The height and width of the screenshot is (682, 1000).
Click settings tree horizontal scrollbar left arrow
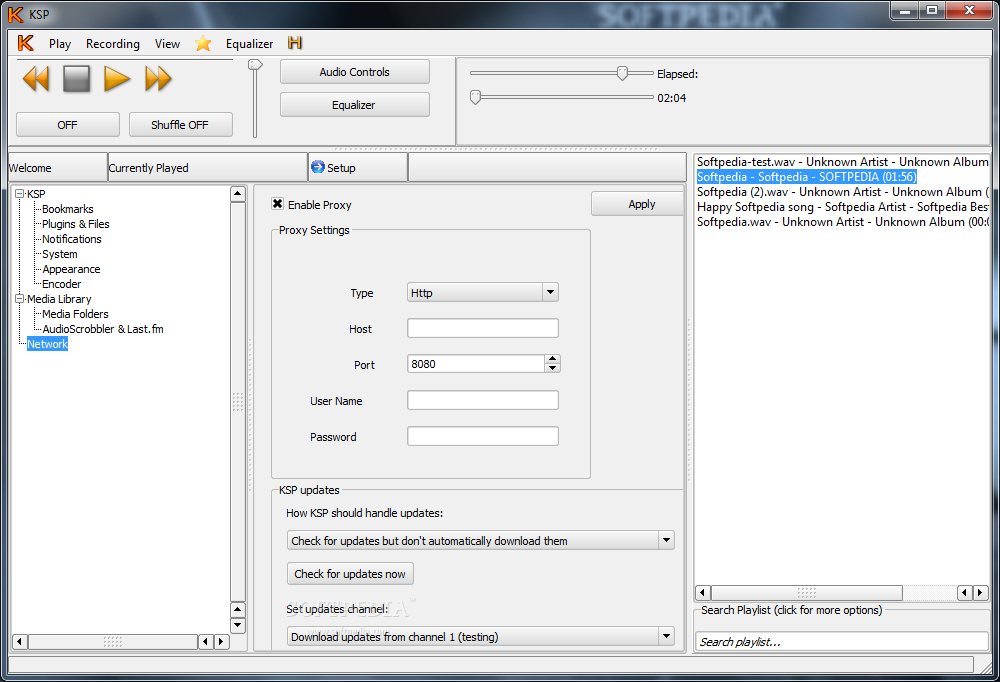(x=20, y=641)
